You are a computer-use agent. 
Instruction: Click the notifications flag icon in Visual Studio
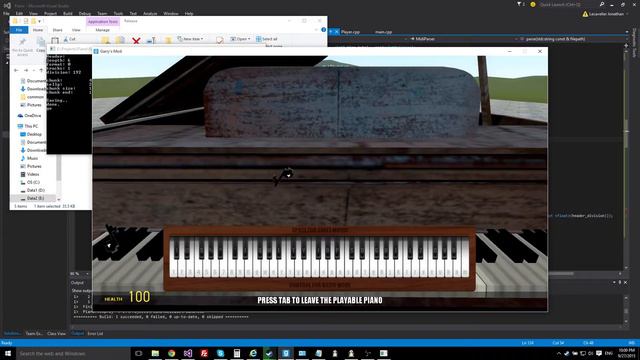click(520, 4)
